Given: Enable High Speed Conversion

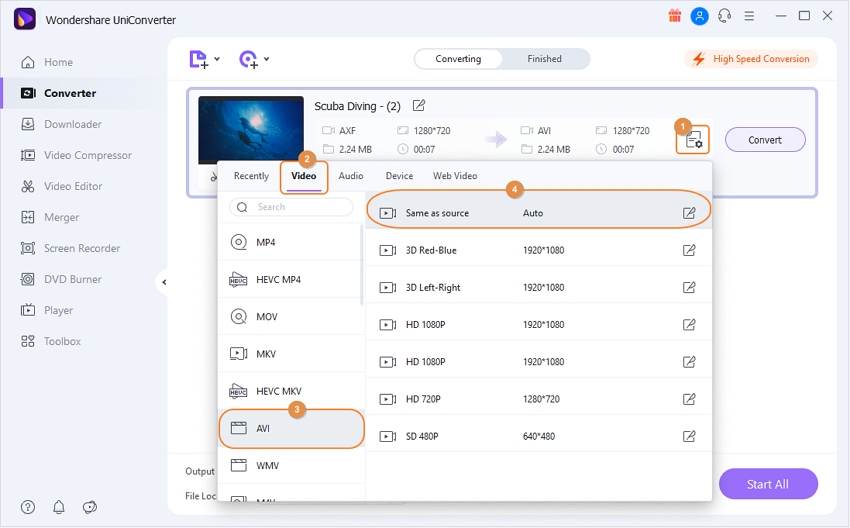Looking at the screenshot, I should click(x=752, y=59).
